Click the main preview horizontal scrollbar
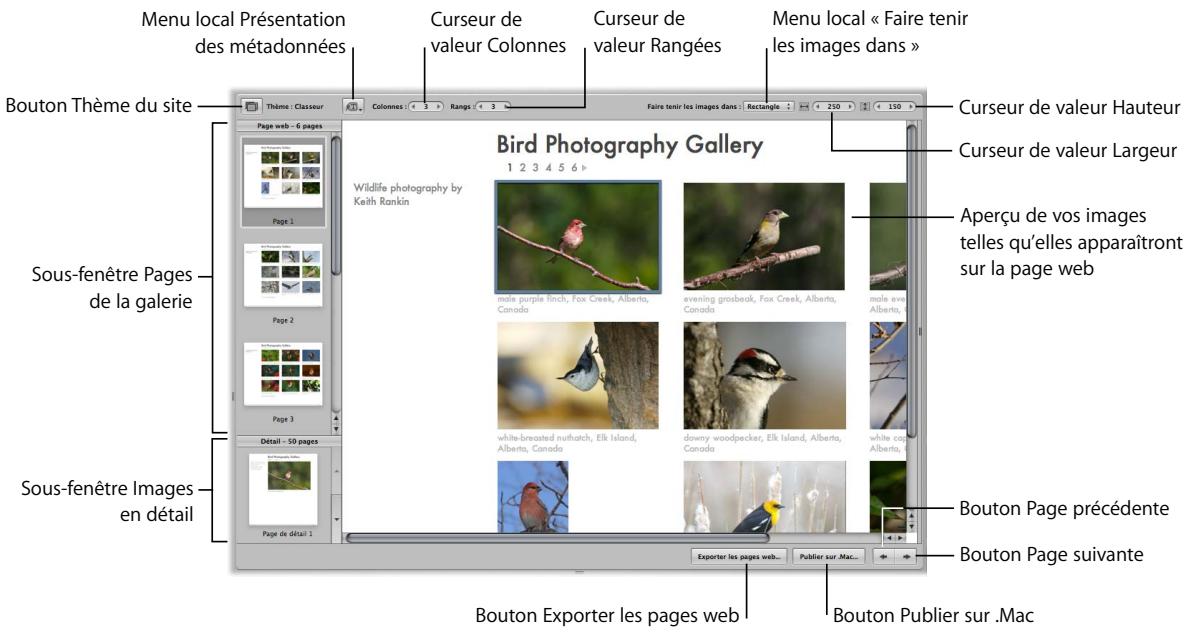Screen dimensions: 1187x634 [x=558, y=538]
